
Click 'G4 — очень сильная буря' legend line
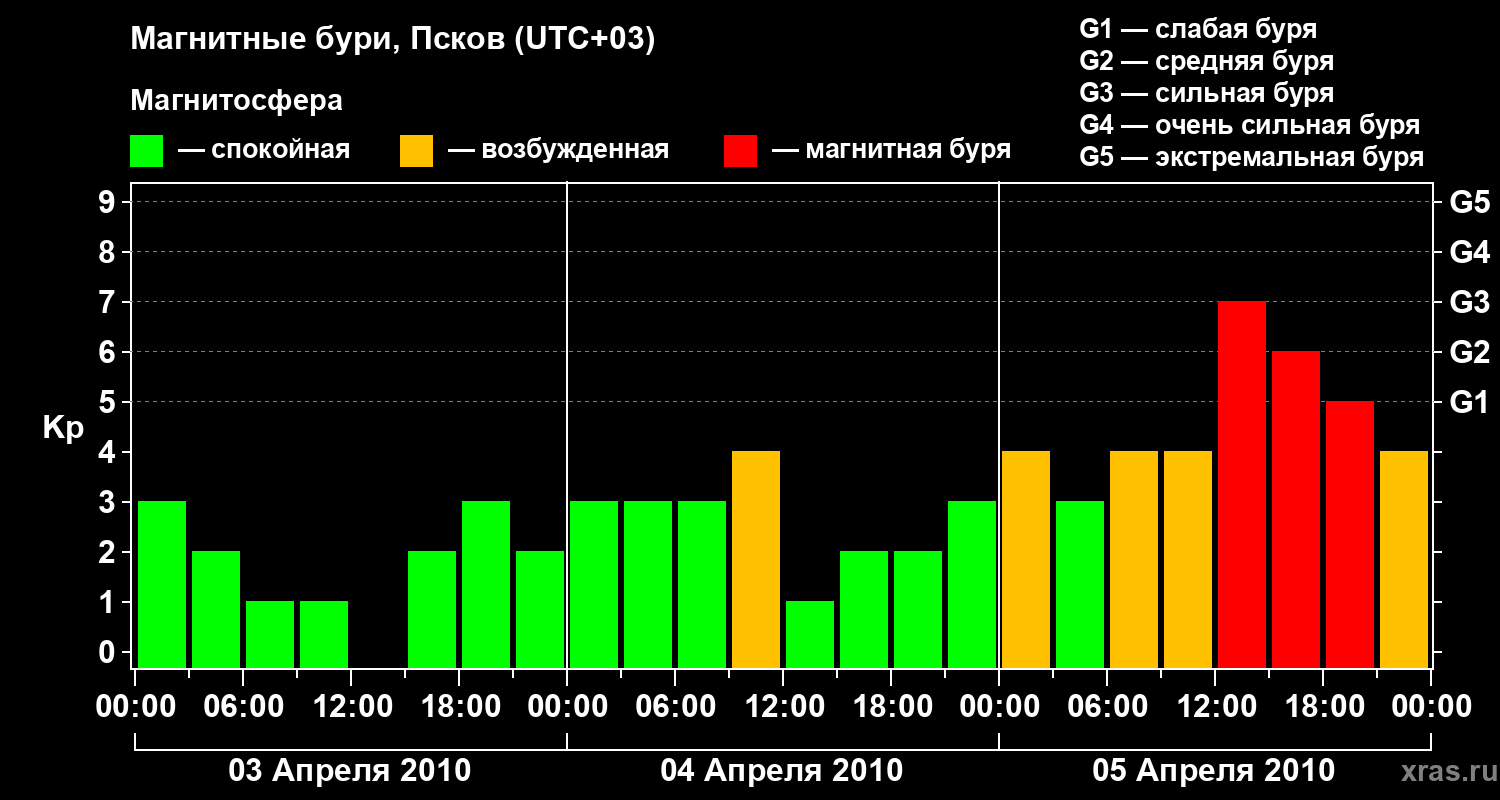(1250, 125)
